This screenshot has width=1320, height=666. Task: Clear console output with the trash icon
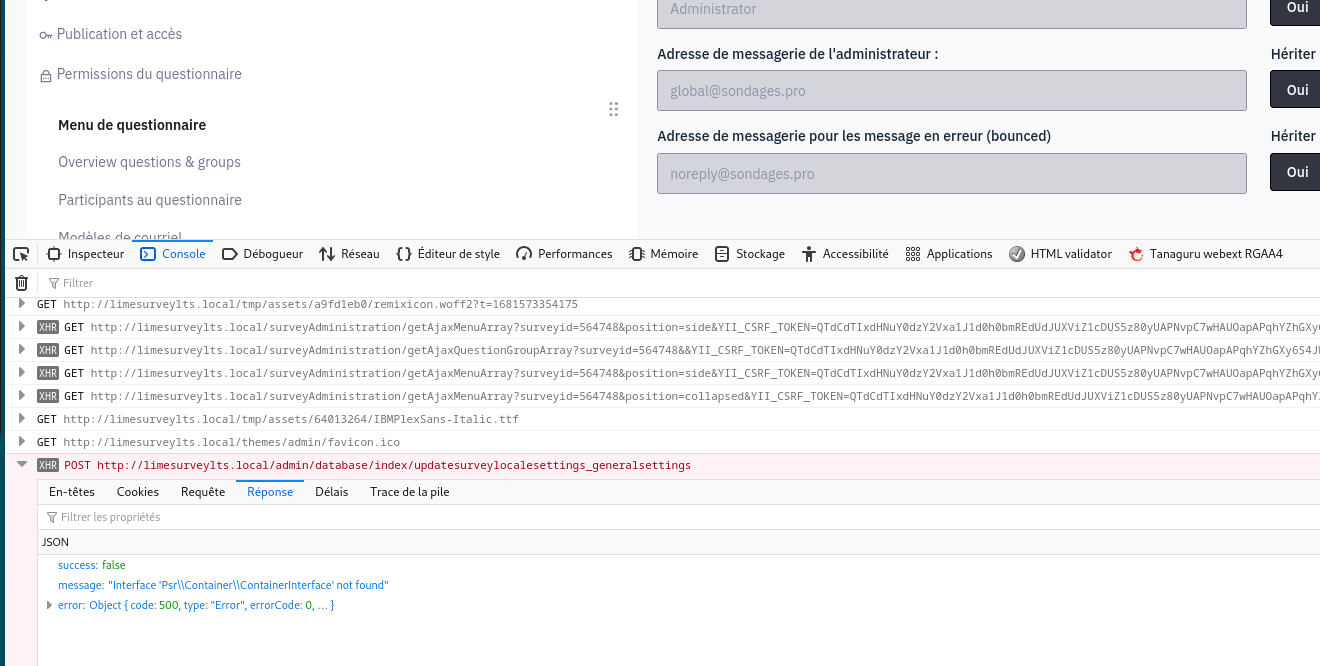tap(21, 283)
